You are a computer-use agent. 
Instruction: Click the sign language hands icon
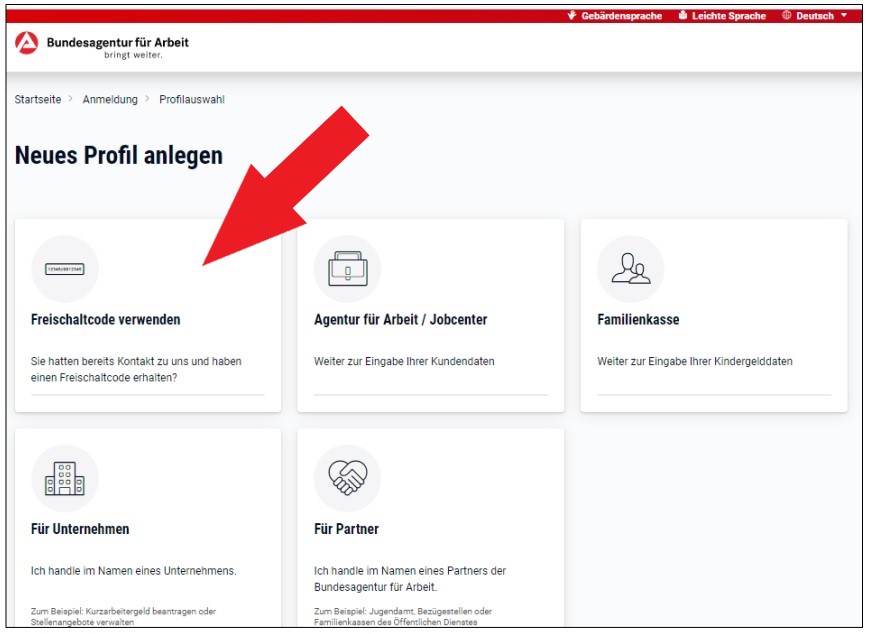[x=570, y=15]
